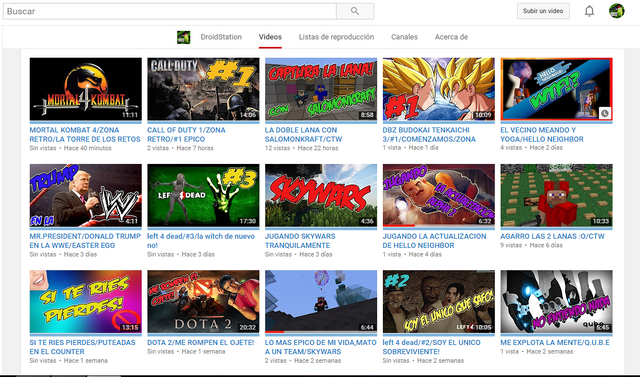
Task: Click title SI TE RIES PIERDES video link
Action: (82, 347)
